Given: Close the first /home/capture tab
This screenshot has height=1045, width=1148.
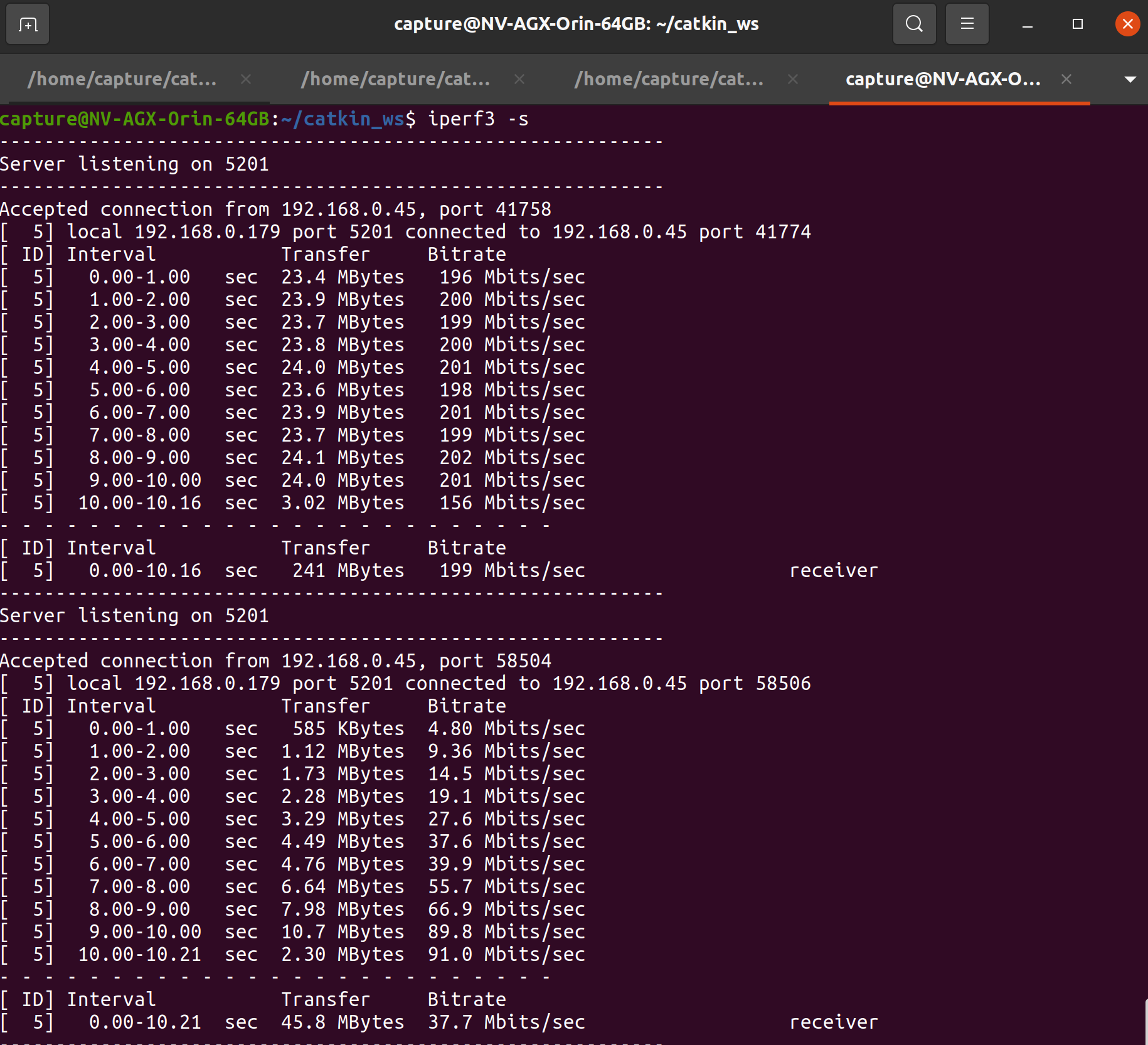Looking at the screenshot, I should click(245, 79).
